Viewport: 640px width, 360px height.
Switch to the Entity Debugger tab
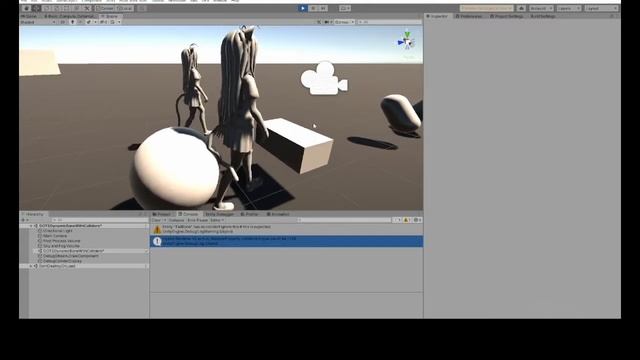(x=220, y=214)
